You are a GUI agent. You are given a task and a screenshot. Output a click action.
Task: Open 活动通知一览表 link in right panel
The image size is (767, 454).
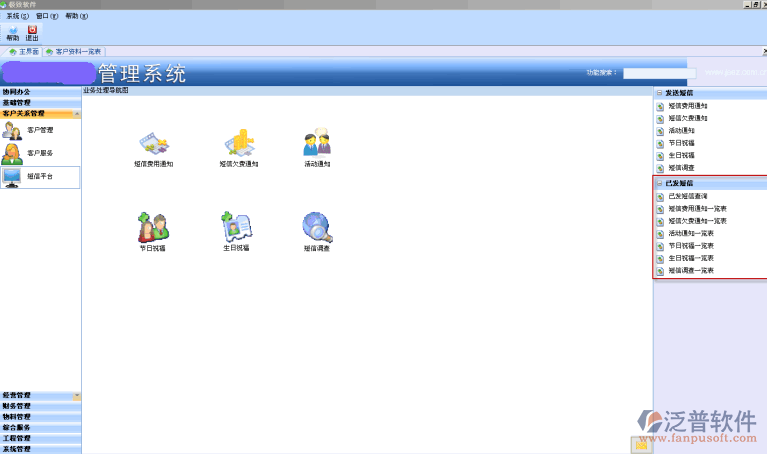pyautogui.click(x=690, y=233)
